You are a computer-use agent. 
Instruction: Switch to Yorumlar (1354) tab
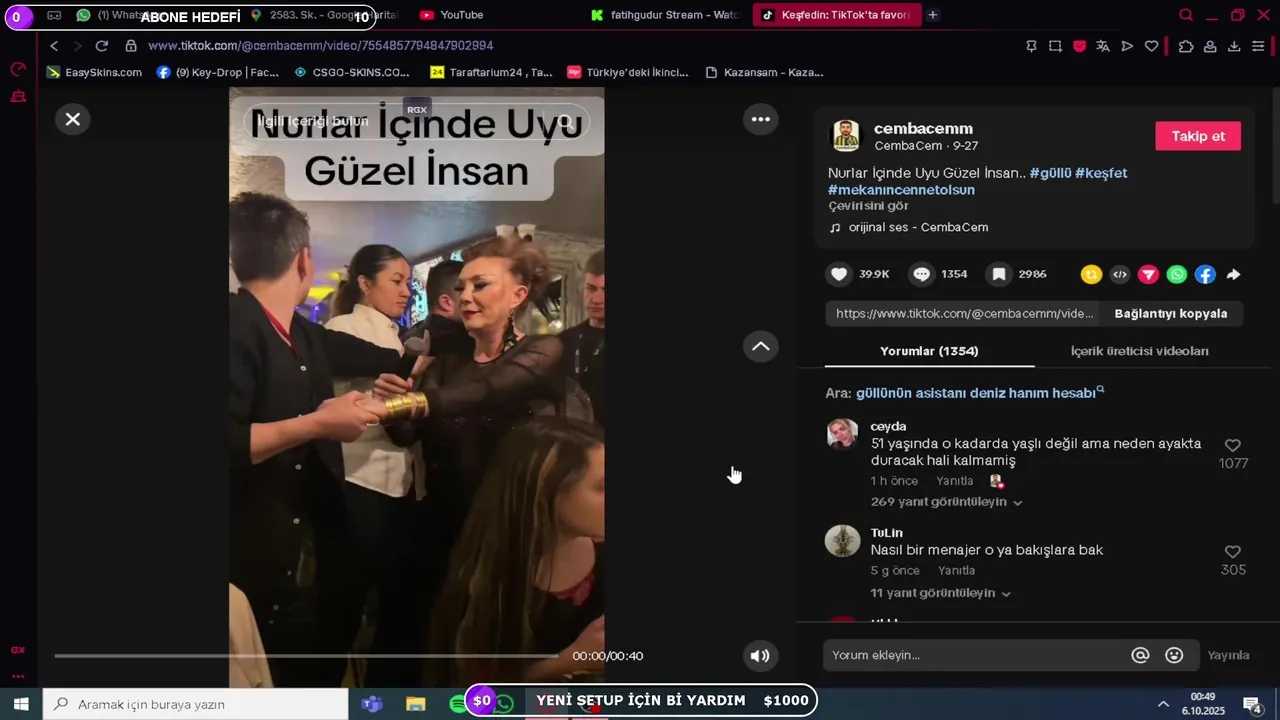(x=929, y=351)
